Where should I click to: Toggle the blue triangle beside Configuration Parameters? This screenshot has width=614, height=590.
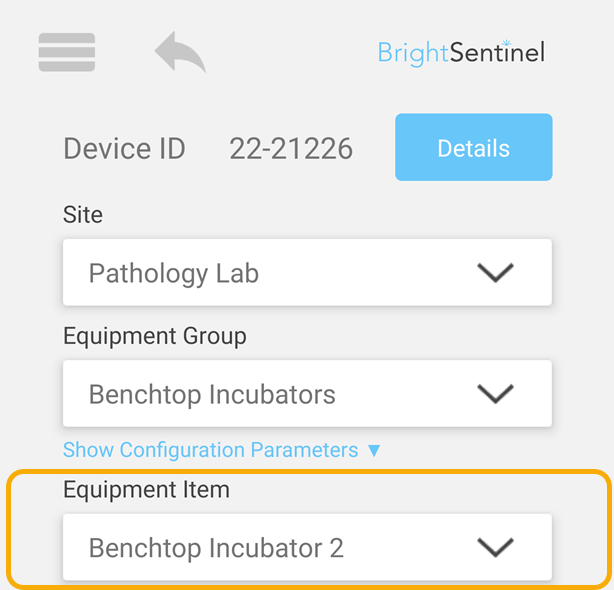click(374, 451)
